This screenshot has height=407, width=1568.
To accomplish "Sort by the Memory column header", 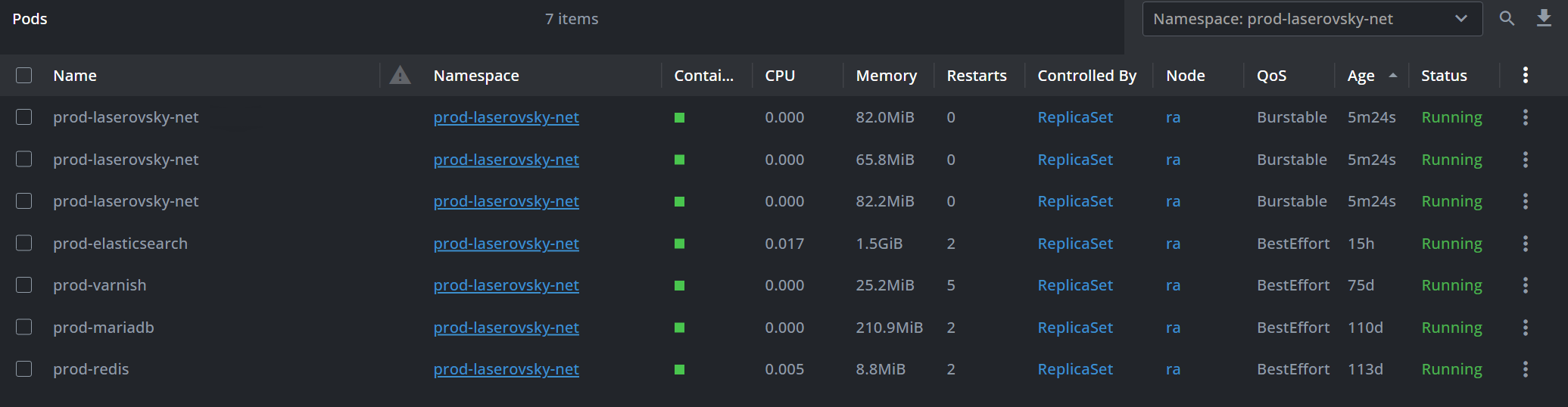I will (886, 76).
